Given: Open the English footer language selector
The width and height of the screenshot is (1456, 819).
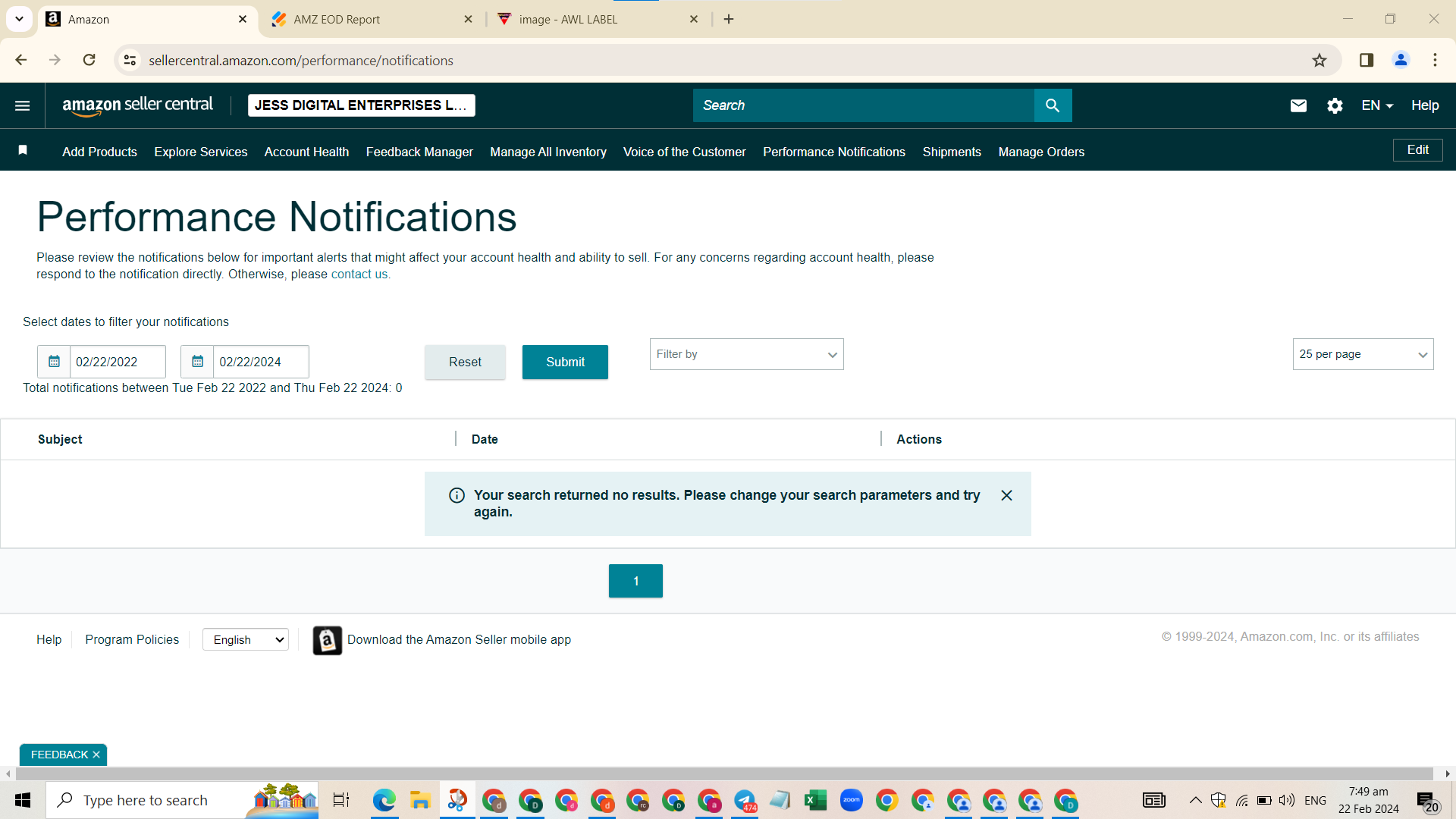Looking at the screenshot, I should click(246, 639).
